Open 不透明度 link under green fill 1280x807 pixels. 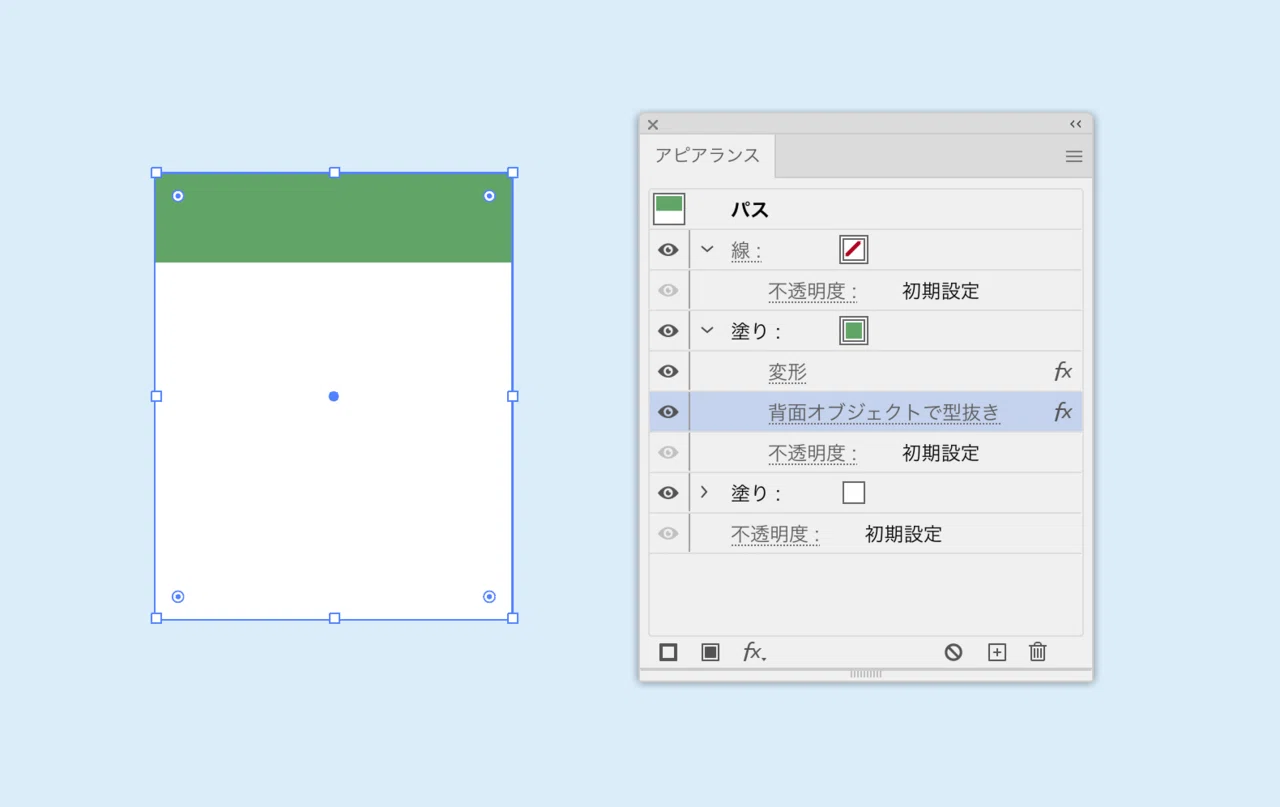coord(813,454)
